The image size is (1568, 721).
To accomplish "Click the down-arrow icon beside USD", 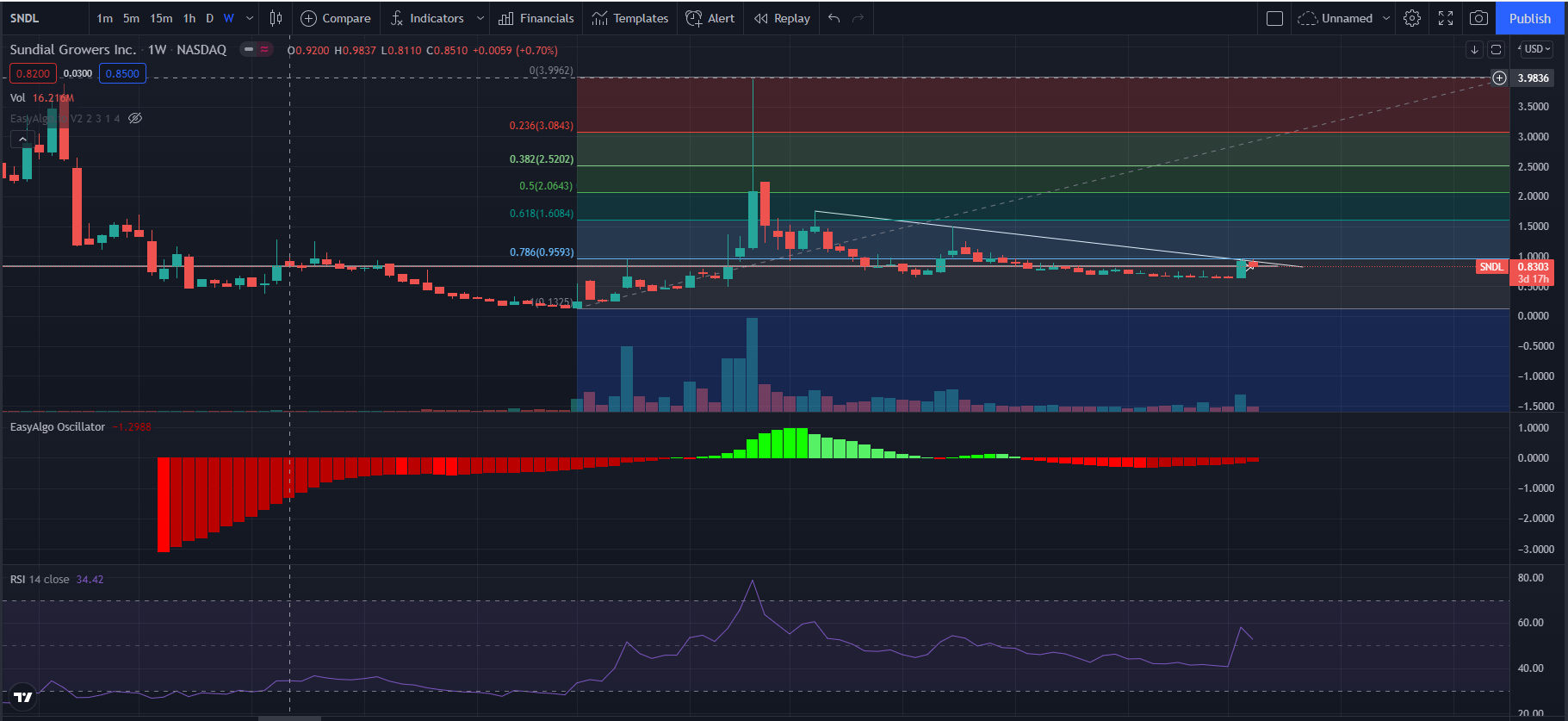I will [x=1474, y=49].
